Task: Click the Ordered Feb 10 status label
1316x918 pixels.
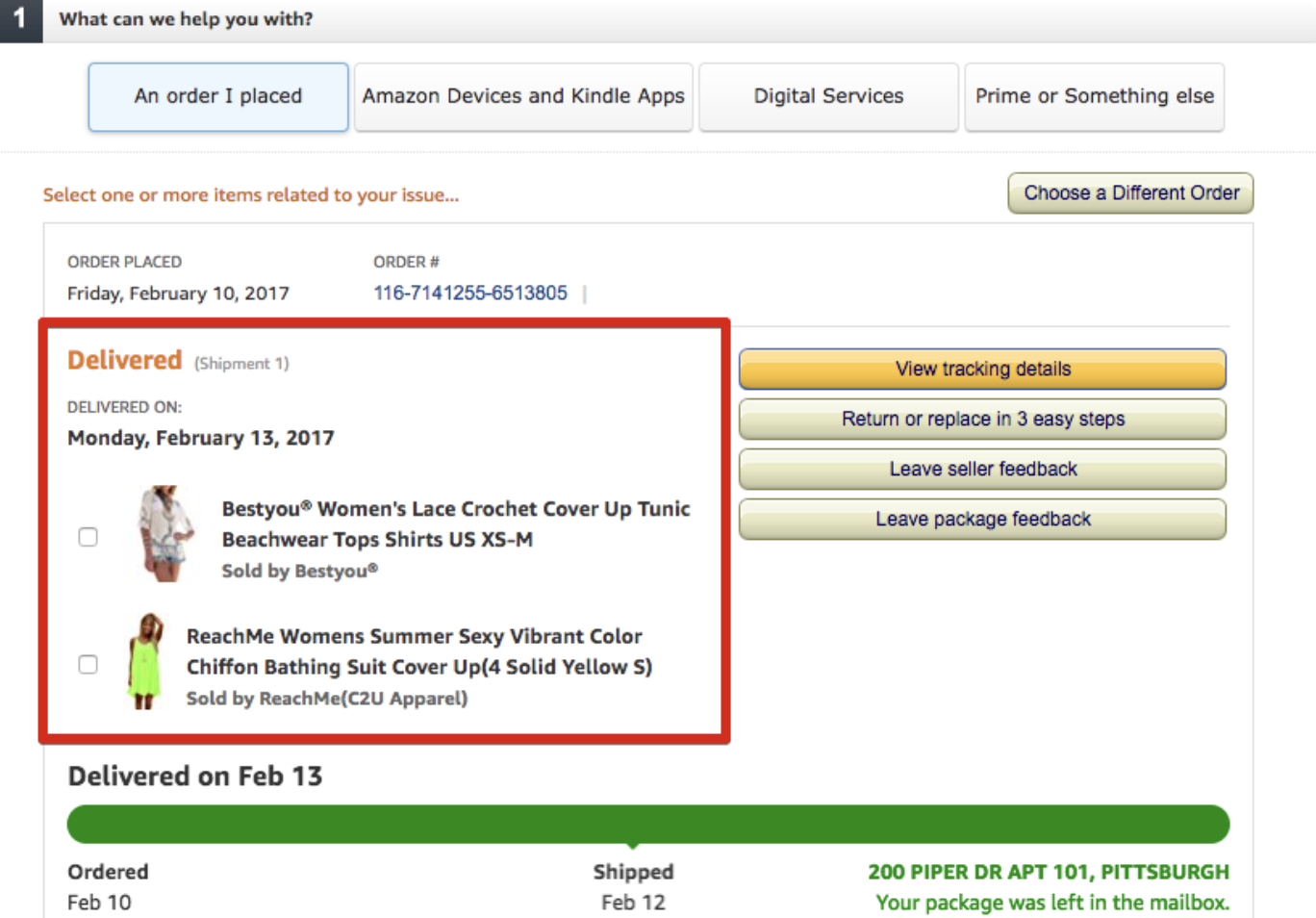Action: point(108,886)
